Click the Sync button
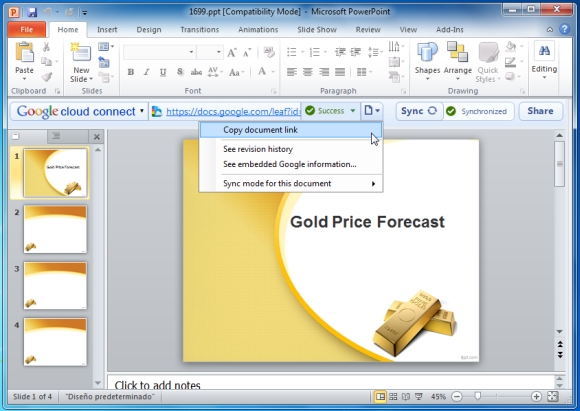This screenshot has width=580, height=411. click(x=419, y=111)
